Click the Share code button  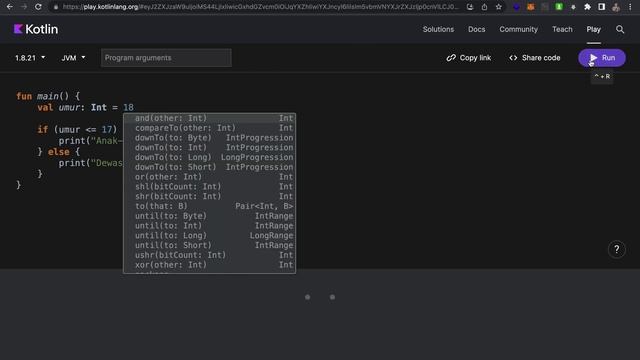tap(535, 58)
